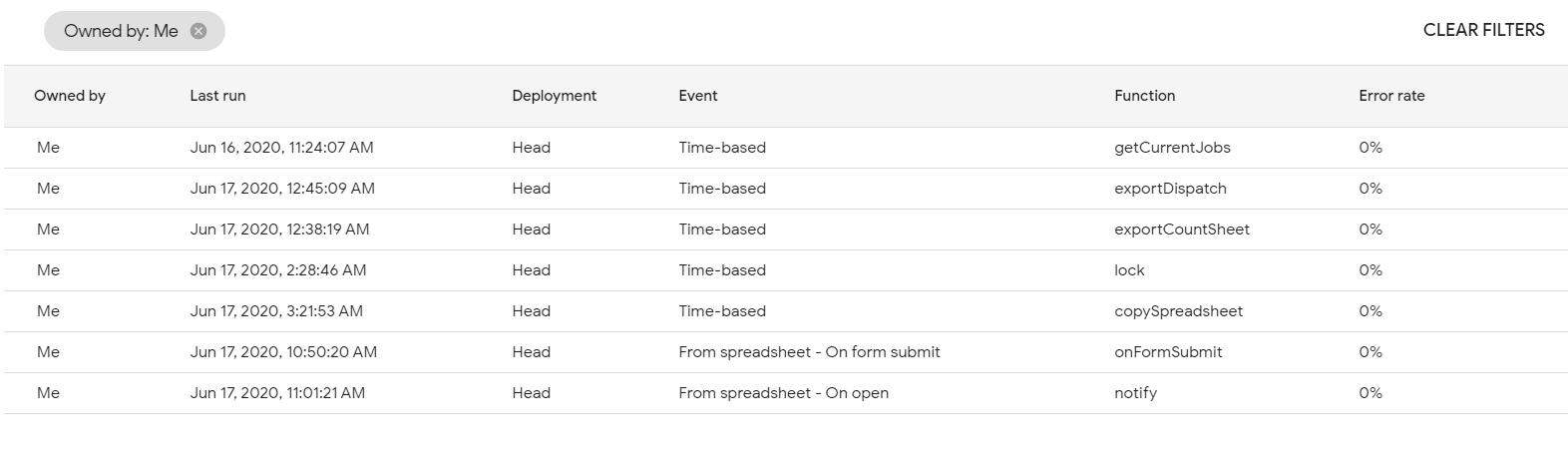This screenshot has width=1568, height=466.
Task: Select the getCurrentJobs trigger row
Action: click(x=1172, y=148)
